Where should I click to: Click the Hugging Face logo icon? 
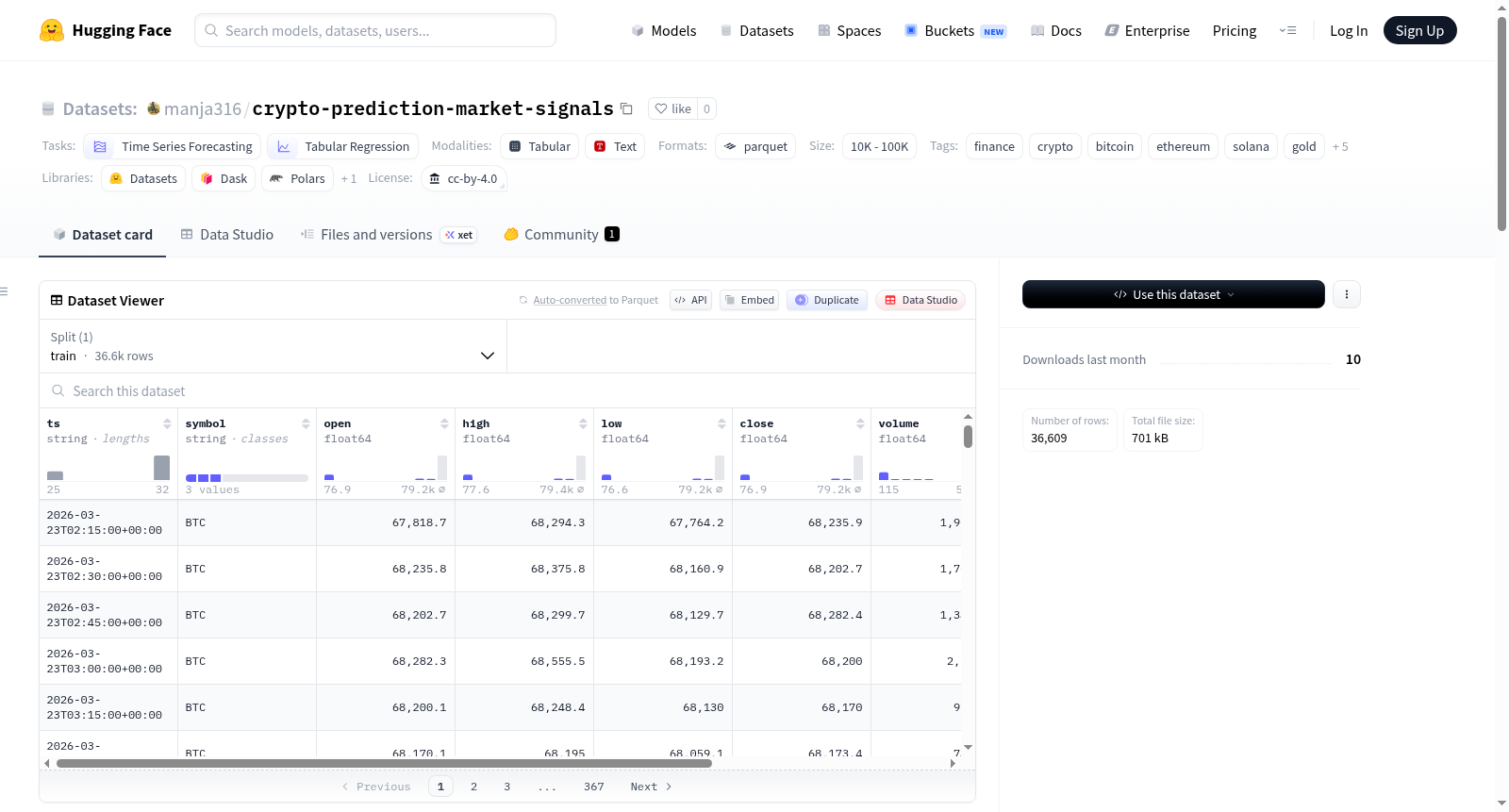point(52,30)
